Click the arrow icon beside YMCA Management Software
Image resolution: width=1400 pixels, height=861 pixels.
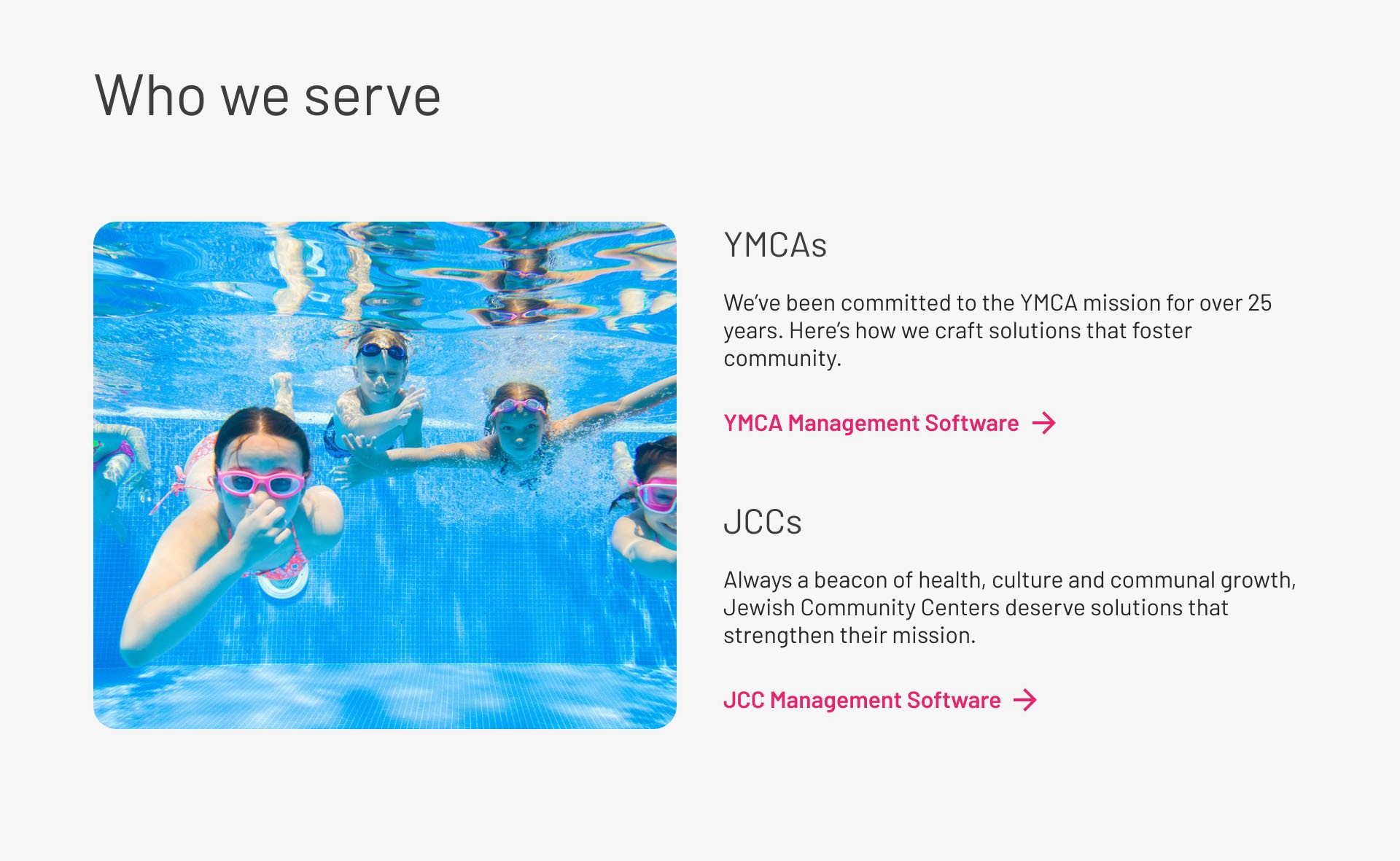click(x=1044, y=423)
